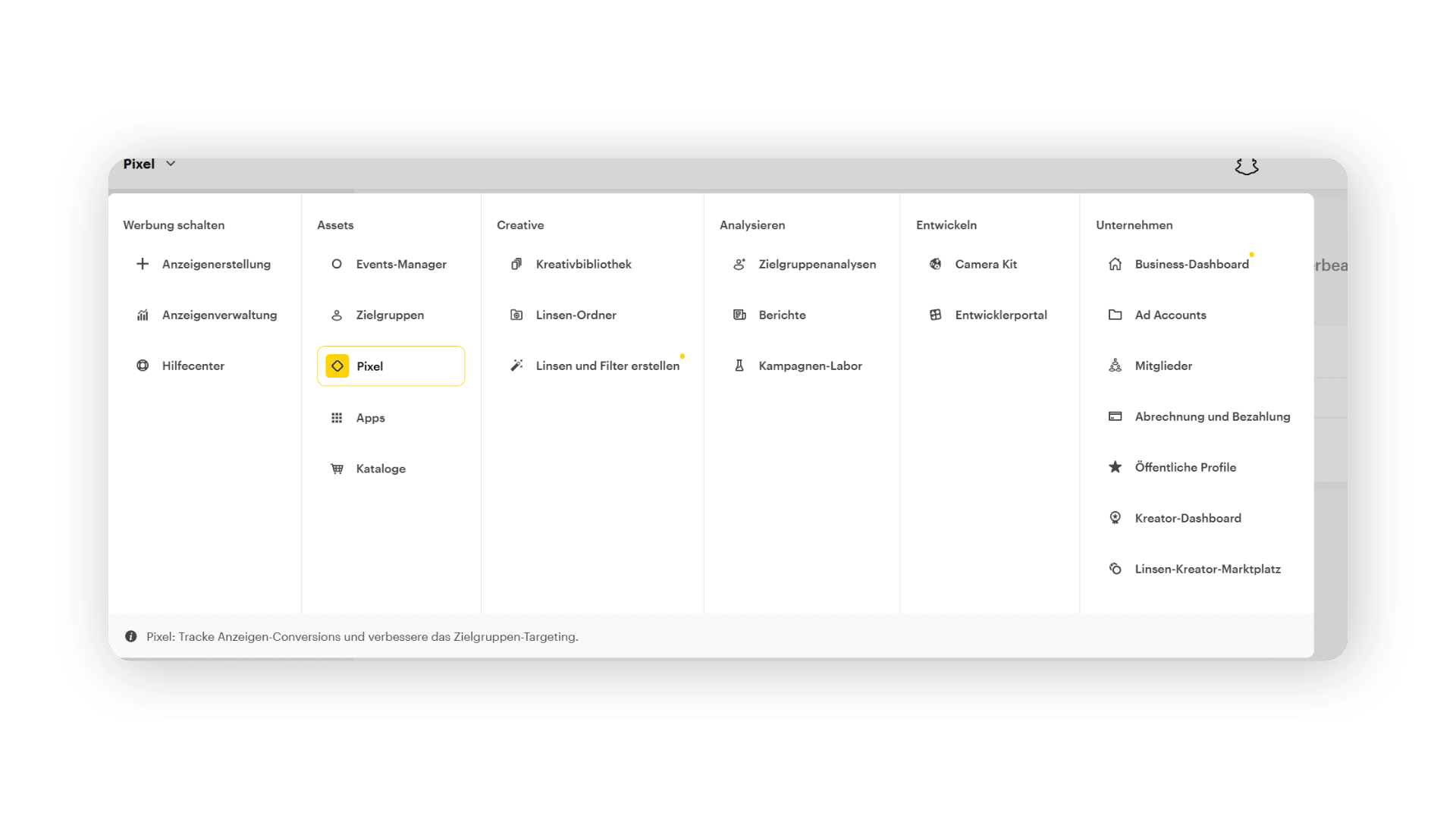Click the Anzeigenerstellung plus icon
This screenshot has height=819, width=1456.
pos(143,264)
